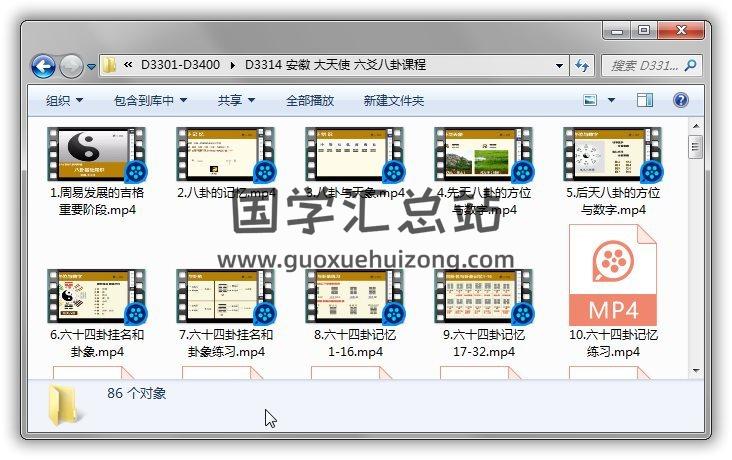Image resolution: width=732 pixels, height=460 pixels.
Task: Click the Help question mark icon
Action: [x=681, y=100]
